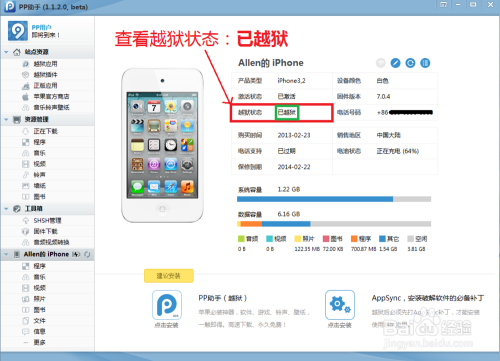
Task: Click the 已激活 activation status value
Action: [287, 97]
